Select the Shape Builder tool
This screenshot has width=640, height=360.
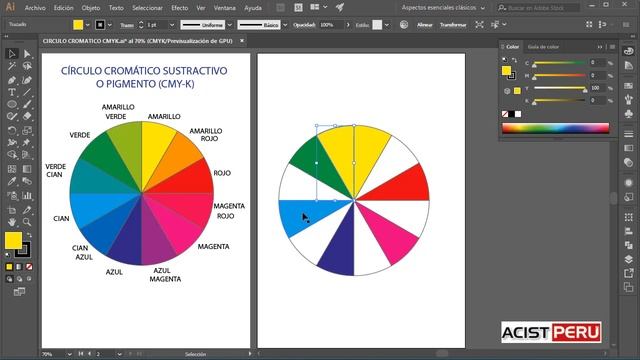tap(12, 155)
